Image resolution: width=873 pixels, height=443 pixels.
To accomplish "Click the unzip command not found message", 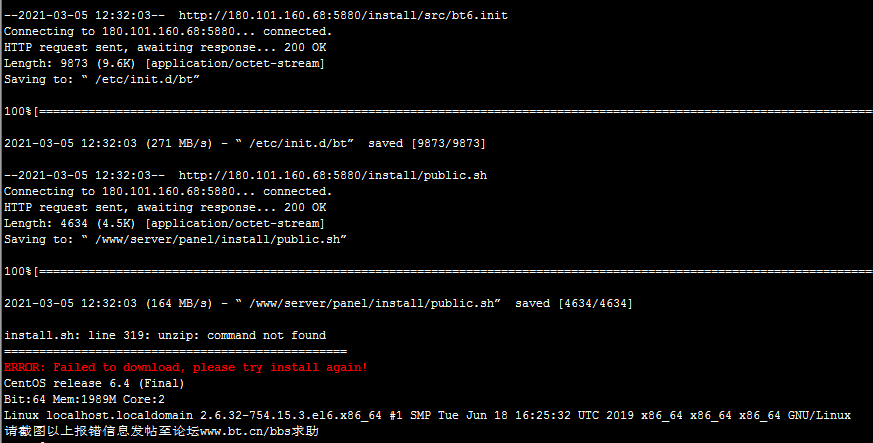I will (165, 336).
